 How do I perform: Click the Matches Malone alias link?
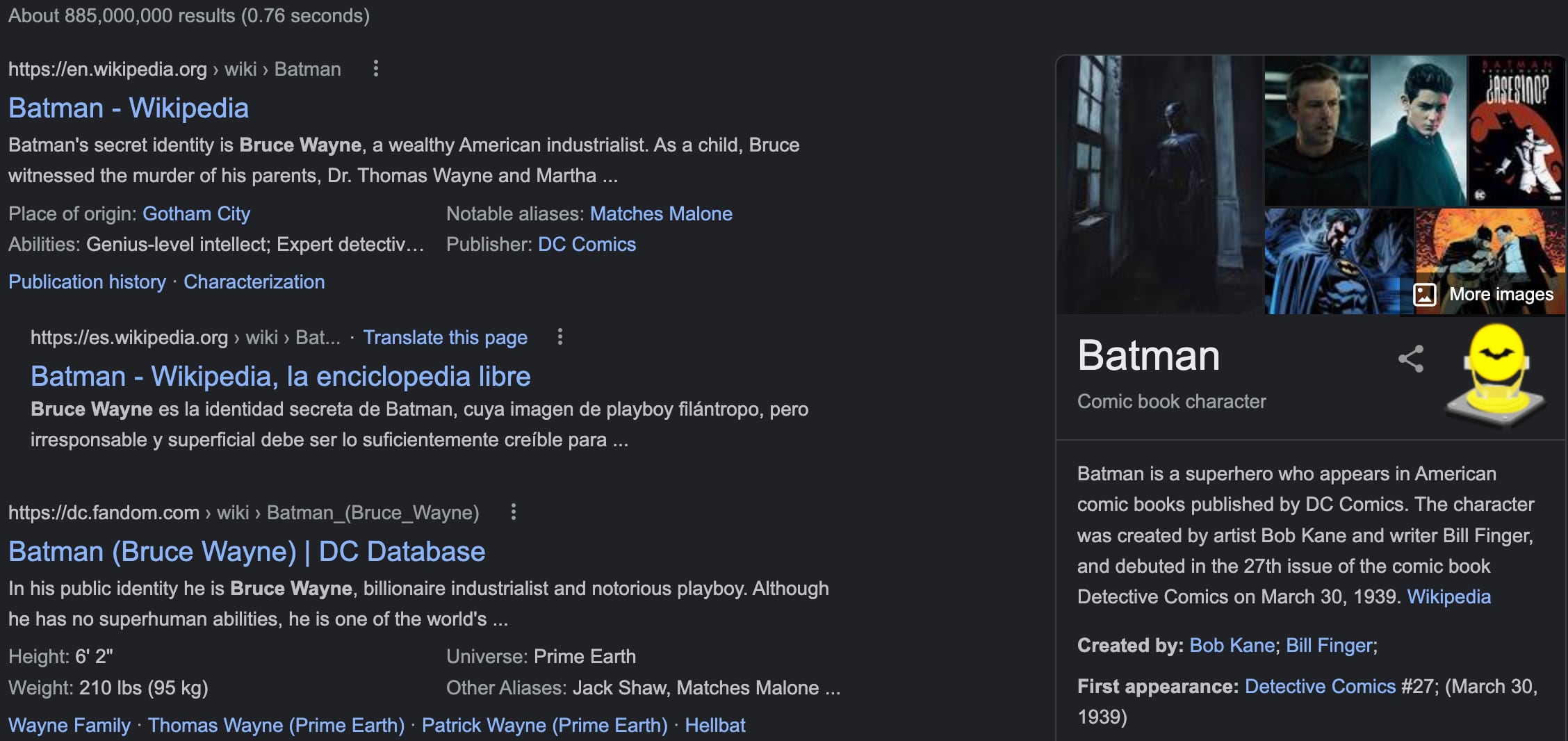coord(661,213)
